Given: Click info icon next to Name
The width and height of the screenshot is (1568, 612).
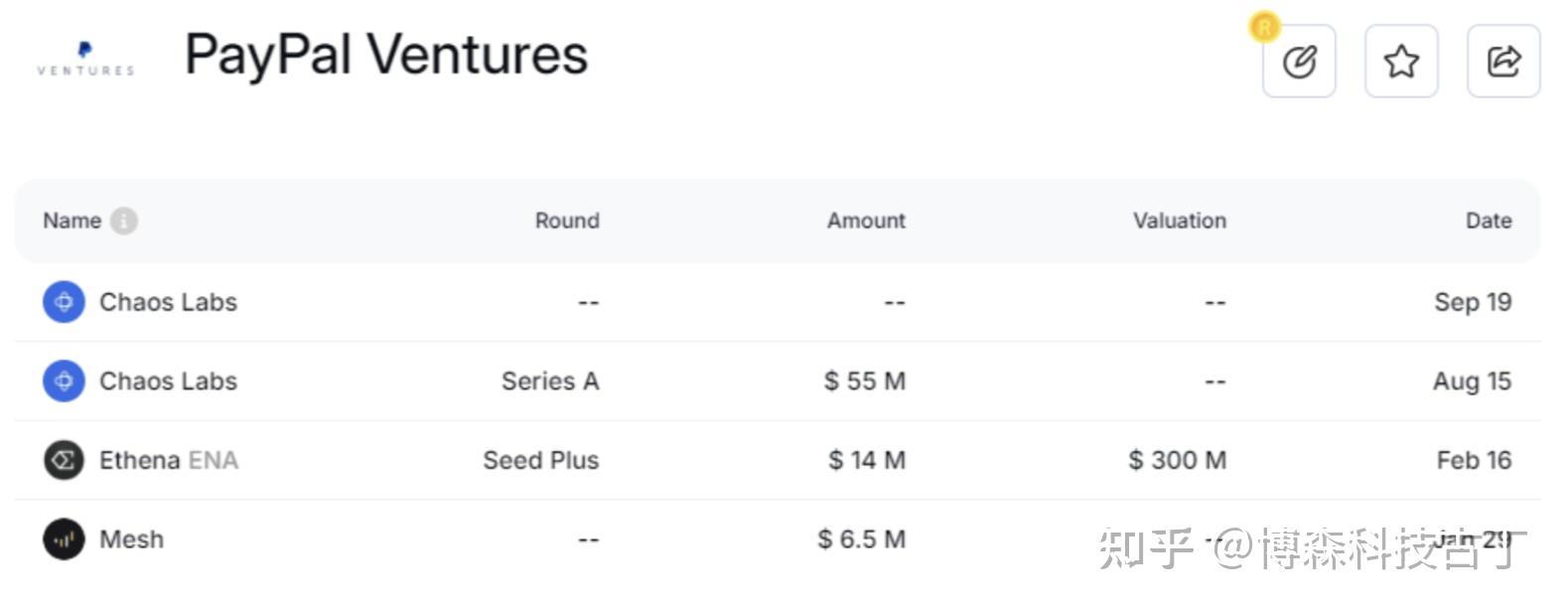Looking at the screenshot, I should 124,221.
